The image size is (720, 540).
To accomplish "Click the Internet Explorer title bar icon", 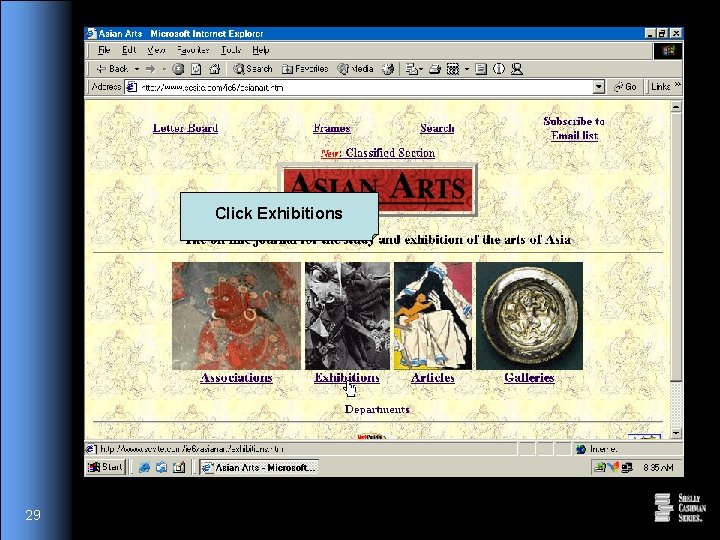I will tap(91, 34).
